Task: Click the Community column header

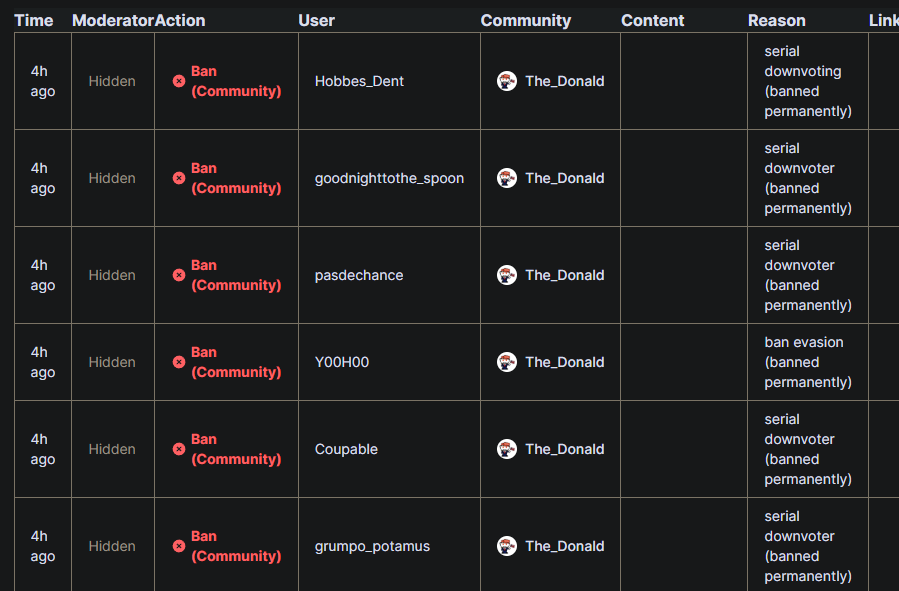Action: [525, 20]
